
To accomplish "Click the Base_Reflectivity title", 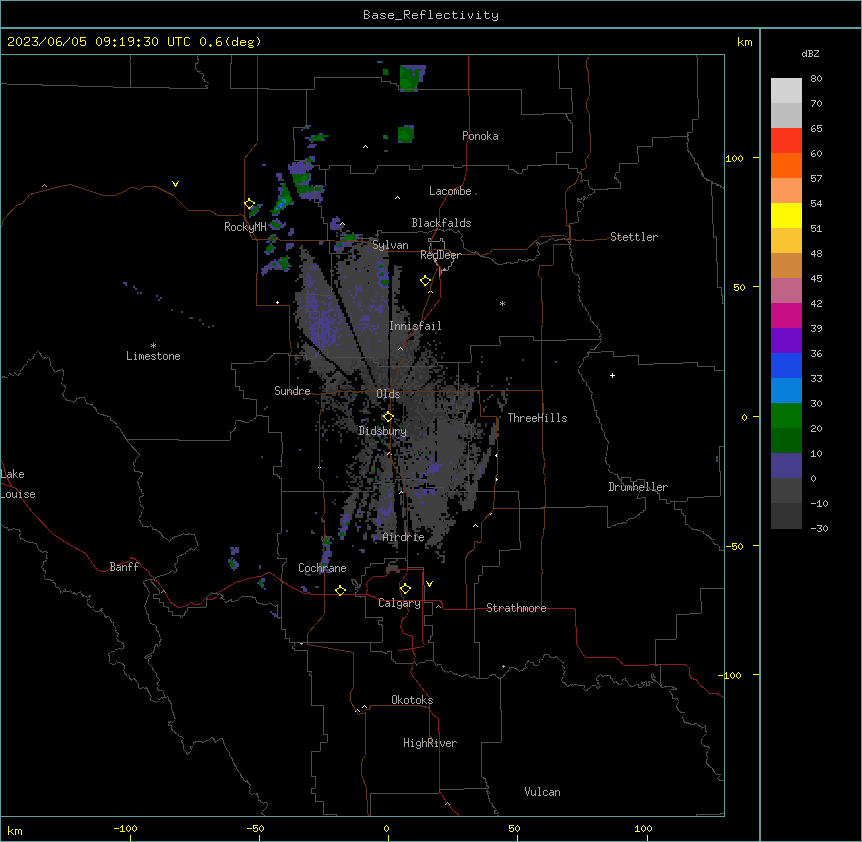I will coord(431,15).
